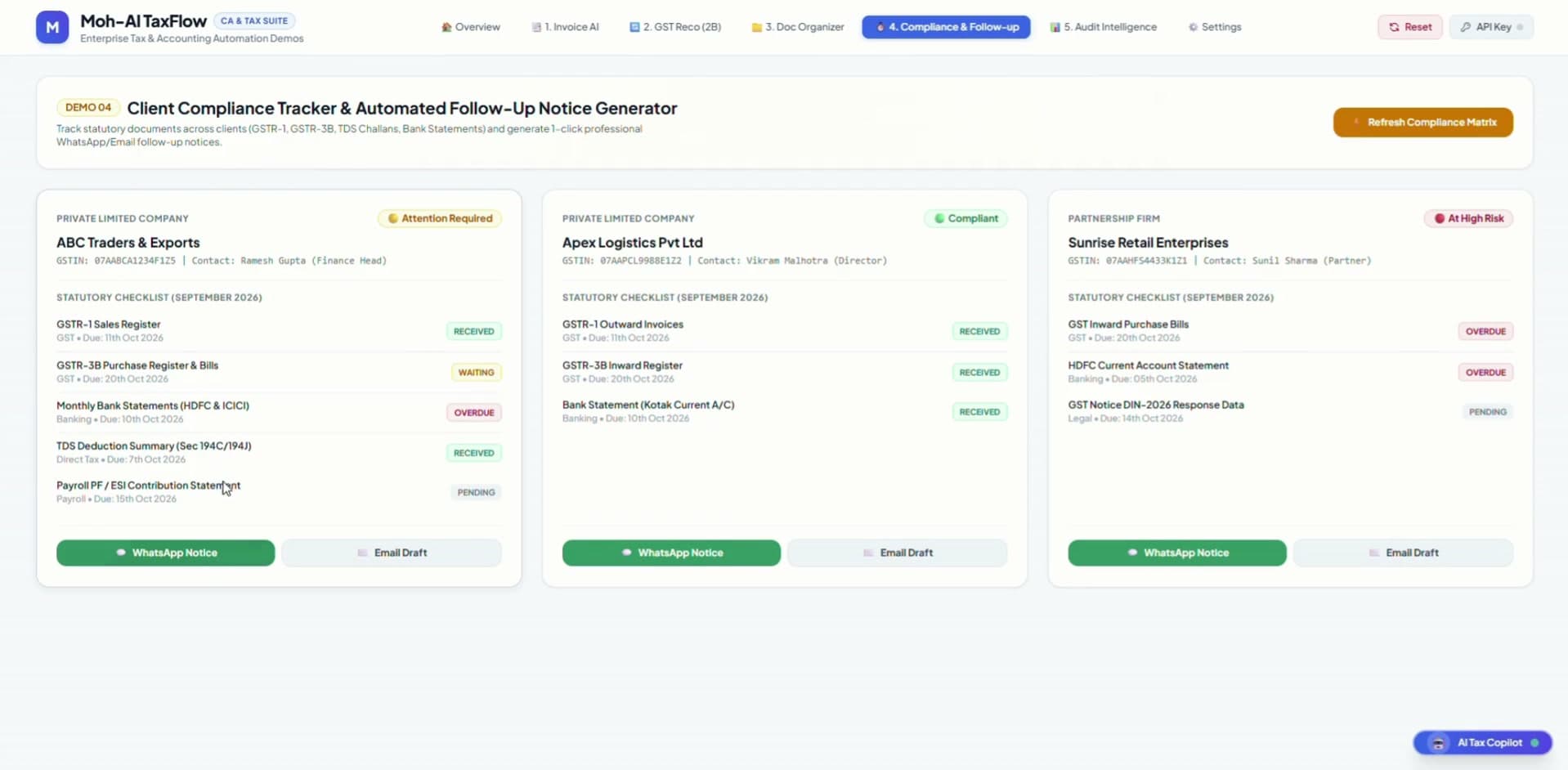Click the folder icon on the Doc Organizer tab

tap(757, 27)
